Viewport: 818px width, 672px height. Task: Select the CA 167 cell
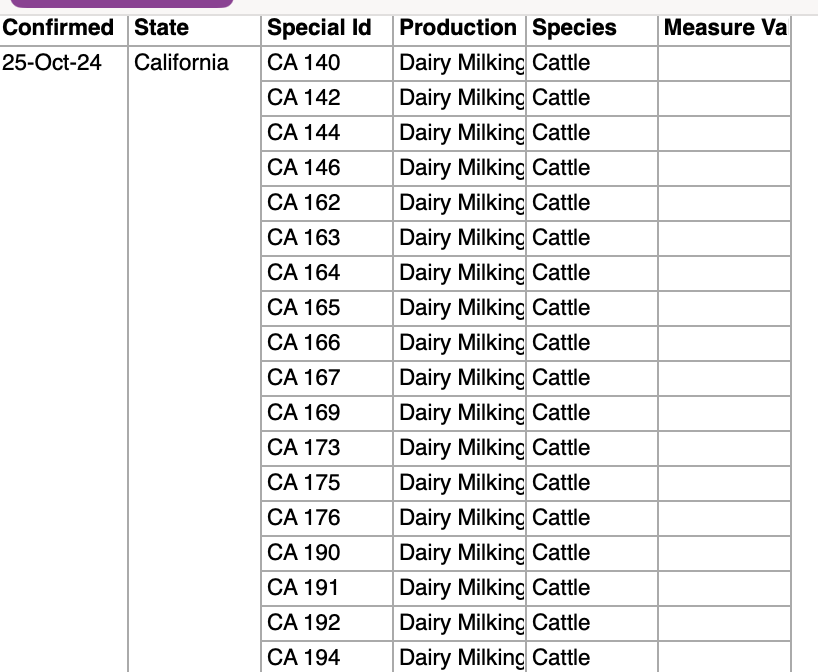coord(327,378)
